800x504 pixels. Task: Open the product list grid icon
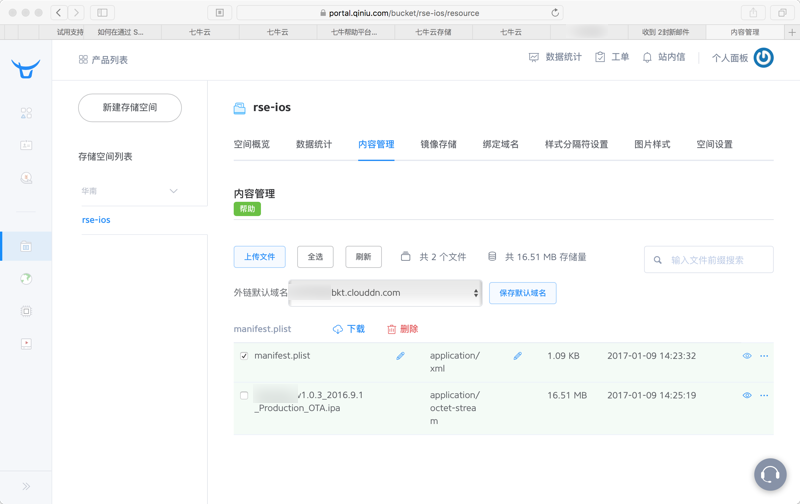pyautogui.click(x=83, y=60)
